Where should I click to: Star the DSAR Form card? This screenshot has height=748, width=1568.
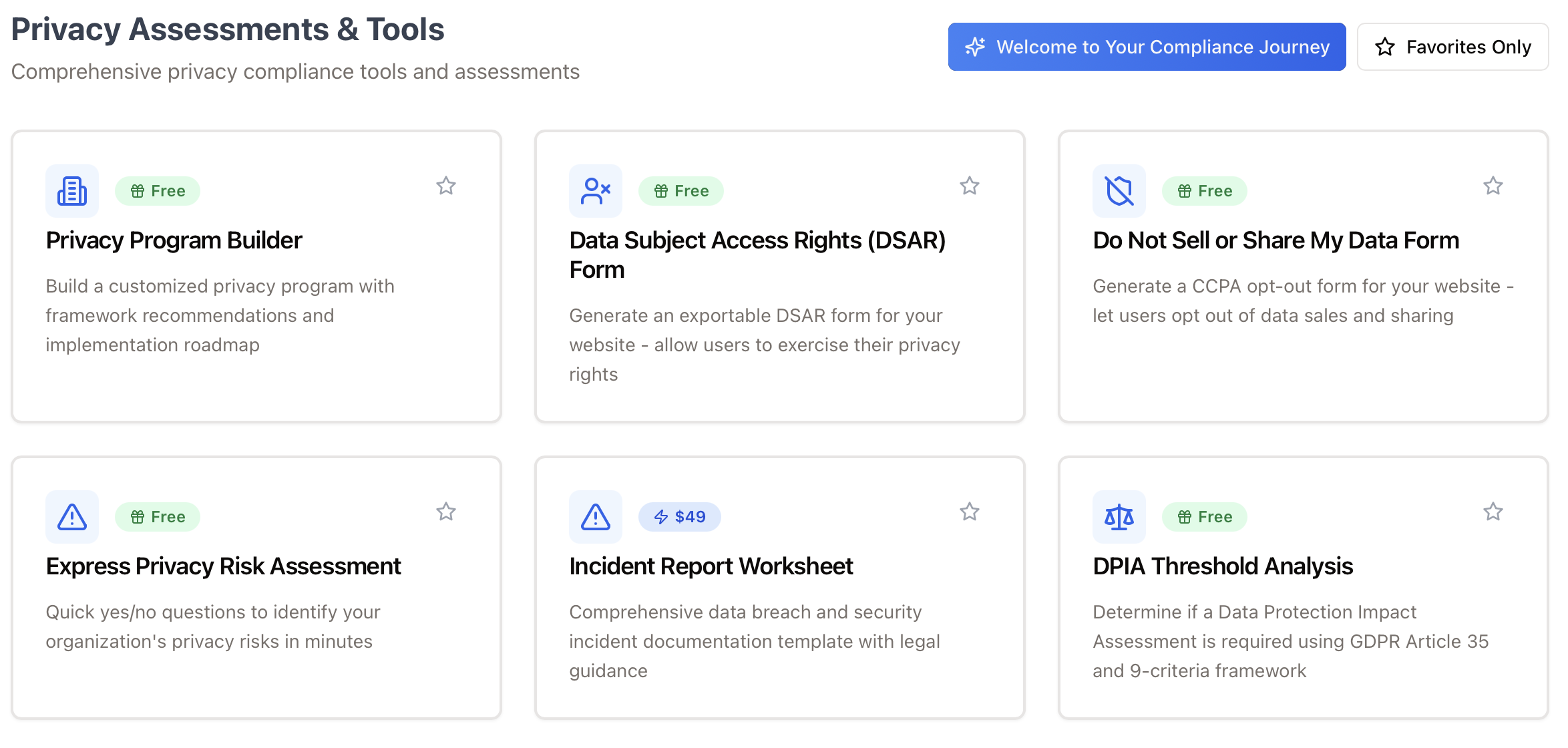click(970, 186)
